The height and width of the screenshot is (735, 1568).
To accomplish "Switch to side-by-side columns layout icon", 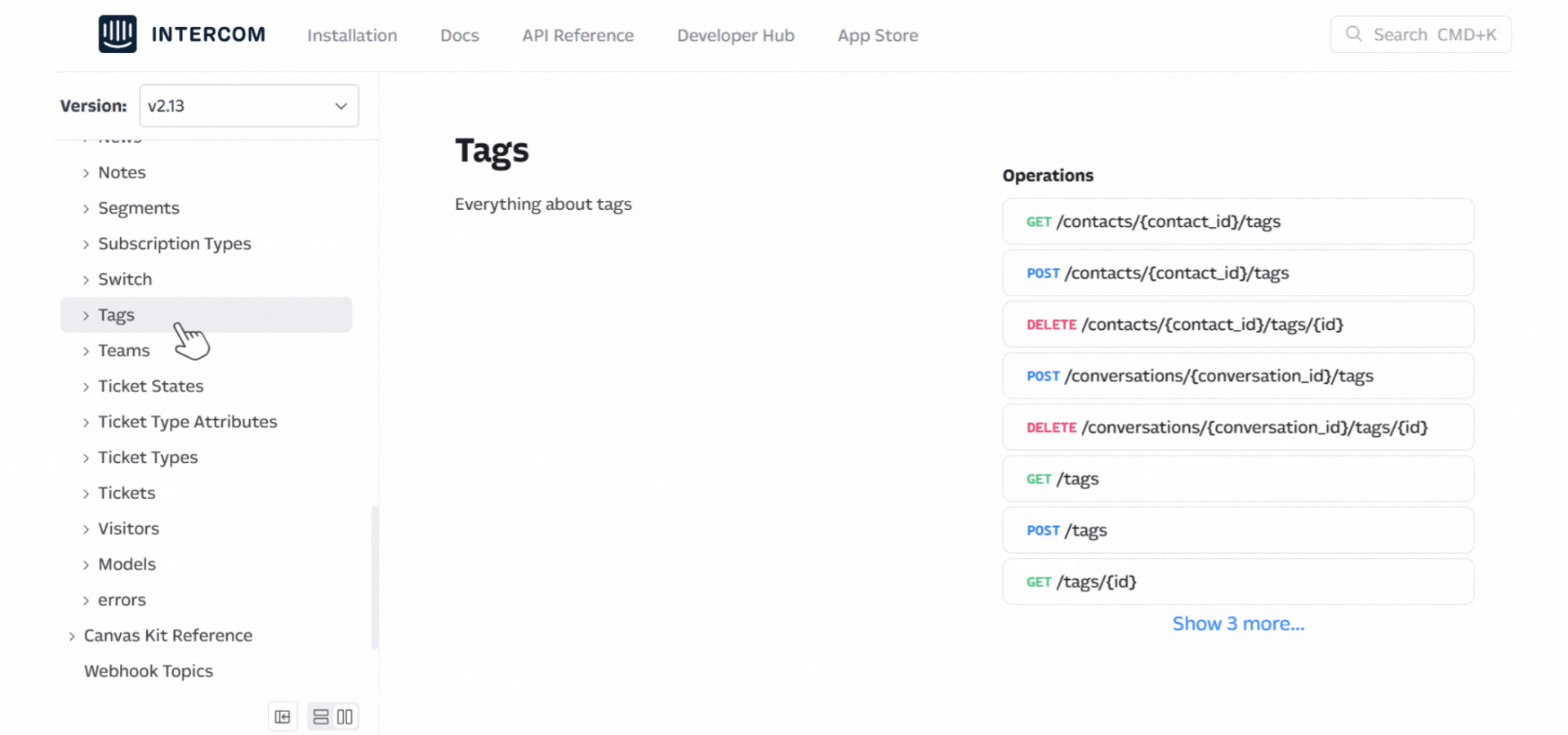I will (345, 717).
